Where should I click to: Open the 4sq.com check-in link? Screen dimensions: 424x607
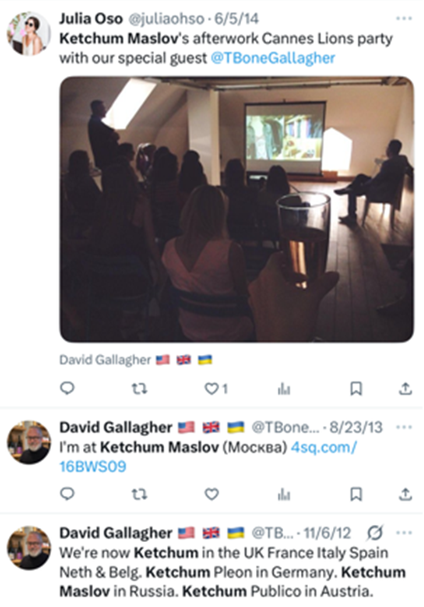click(208, 457)
